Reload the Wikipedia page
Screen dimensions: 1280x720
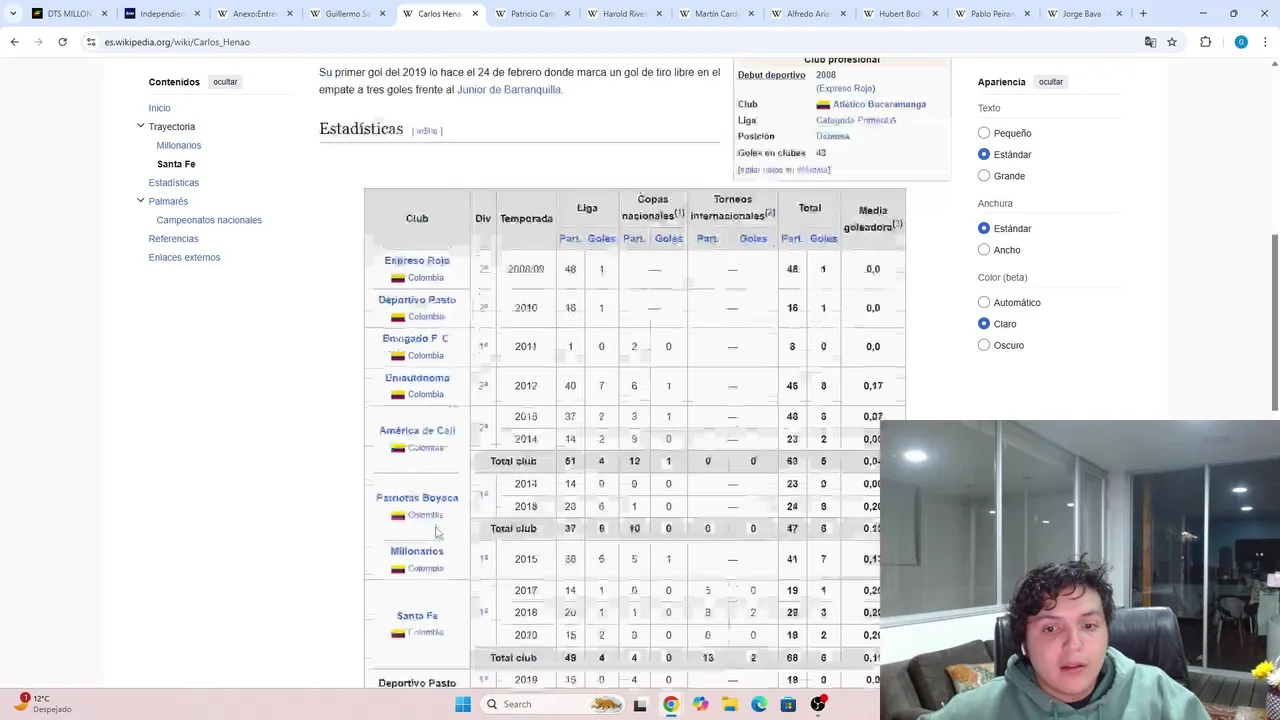click(x=62, y=42)
